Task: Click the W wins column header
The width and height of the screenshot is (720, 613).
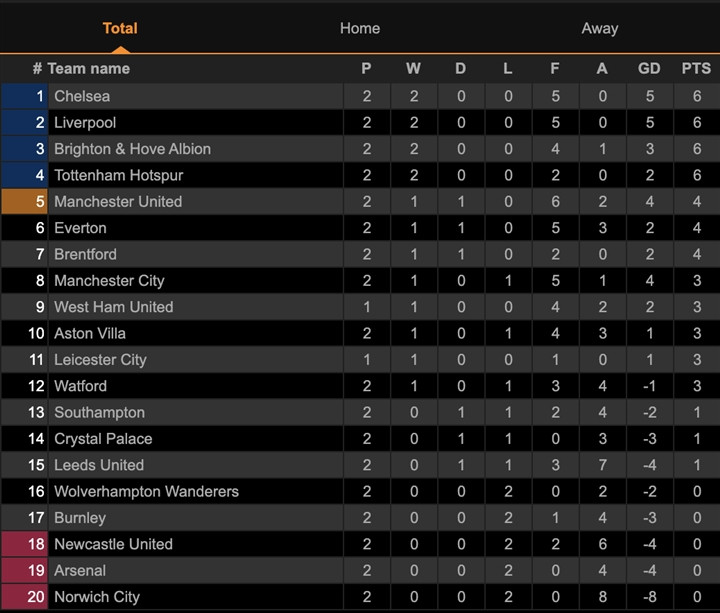Action: 413,69
